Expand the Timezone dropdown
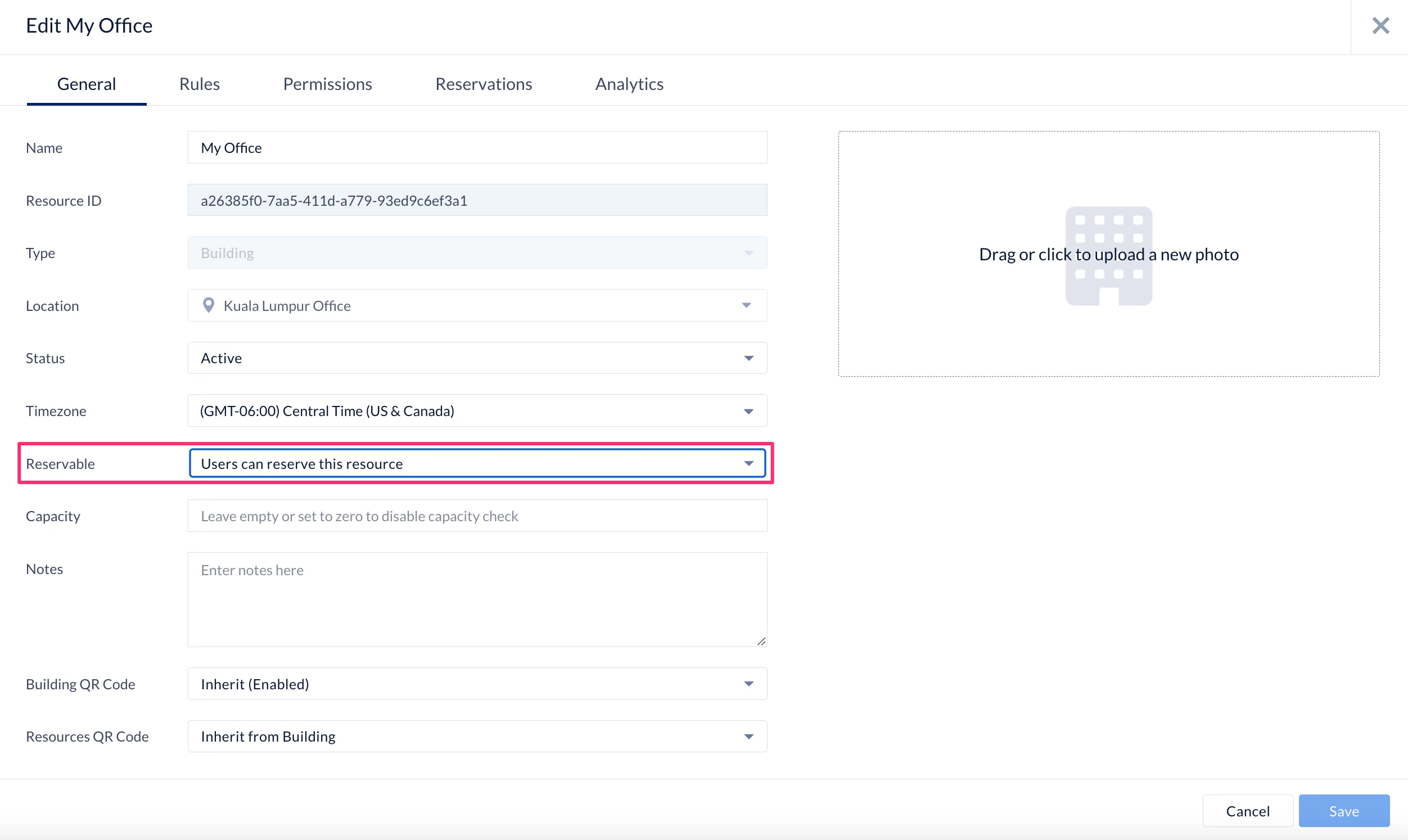 click(748, 411)
